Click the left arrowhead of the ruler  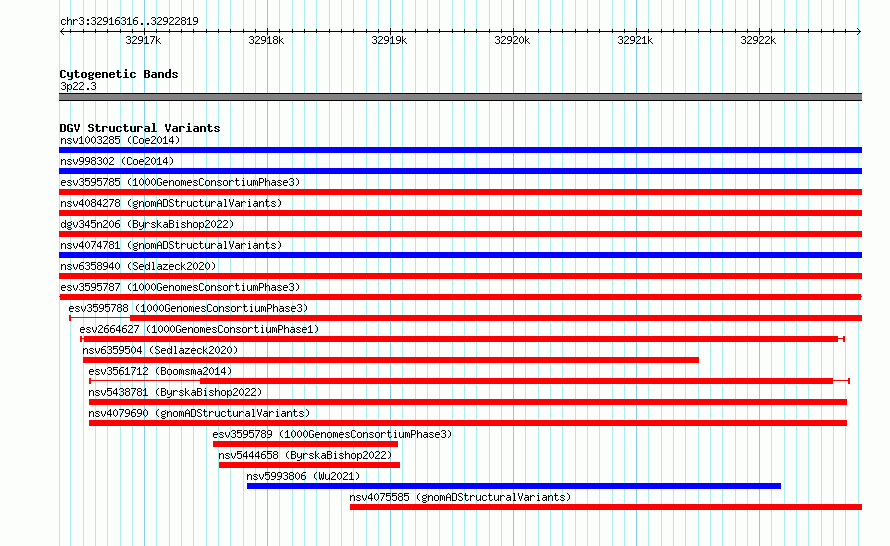click(62, 31)
